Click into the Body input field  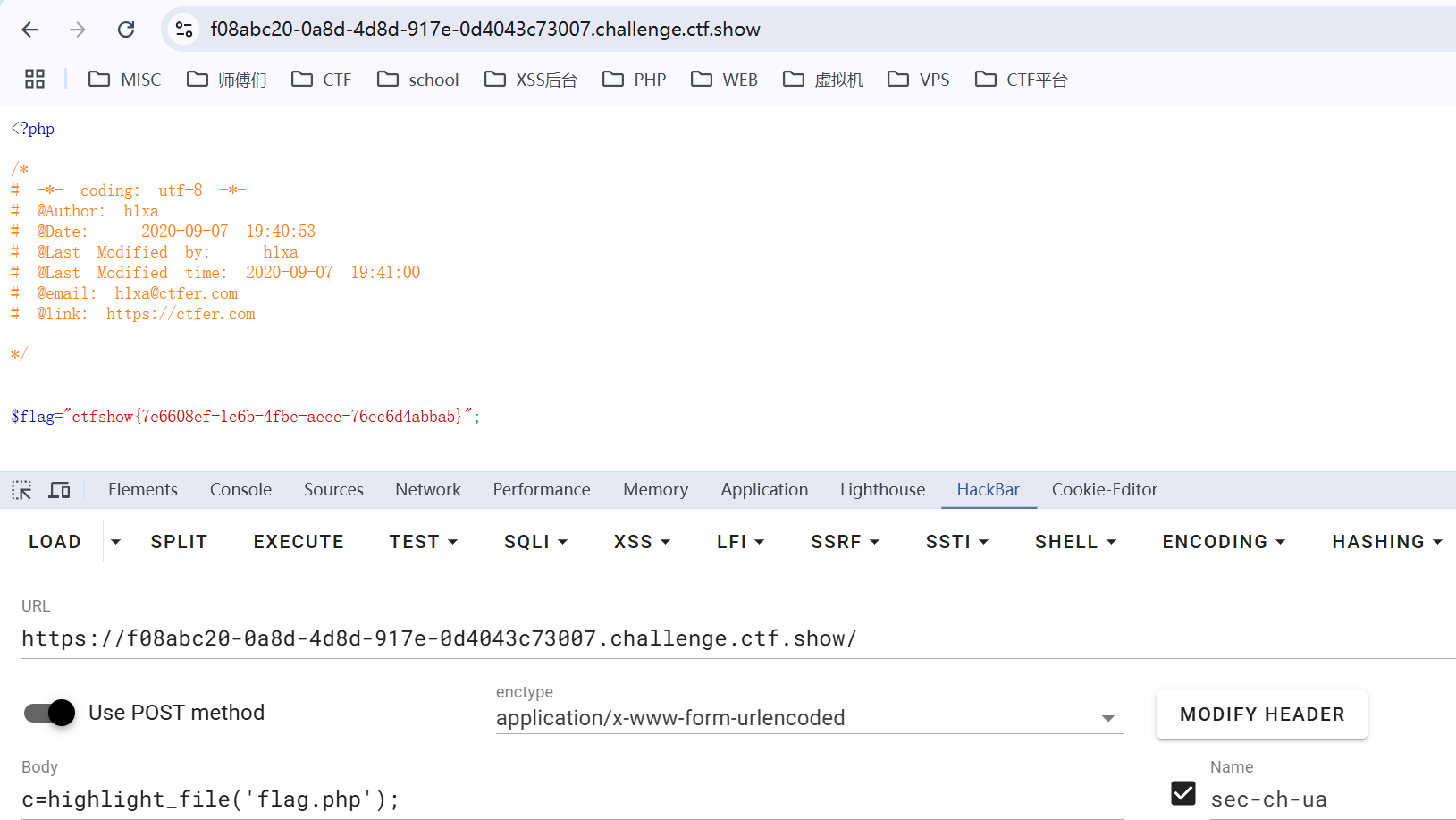click(x=572, y=799)
